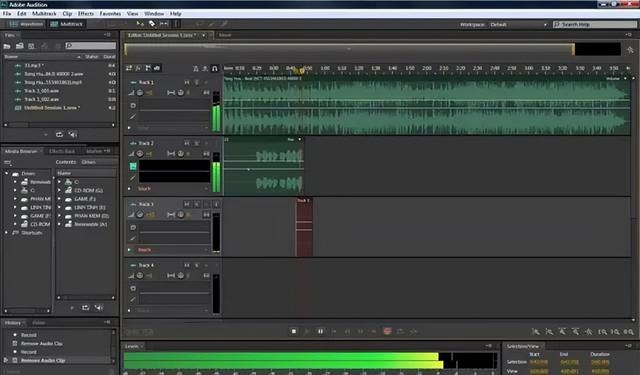
Task: Switch to the Mixer tab
Action: coord(225,35)
